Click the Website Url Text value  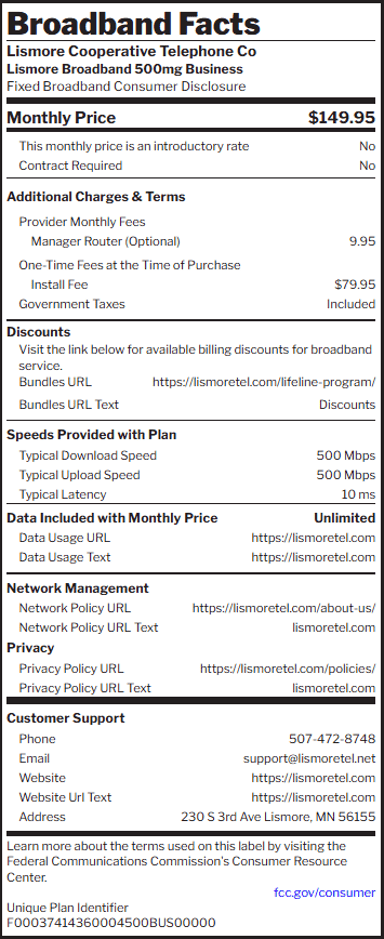pyautogui.click(x=313, y=797)
